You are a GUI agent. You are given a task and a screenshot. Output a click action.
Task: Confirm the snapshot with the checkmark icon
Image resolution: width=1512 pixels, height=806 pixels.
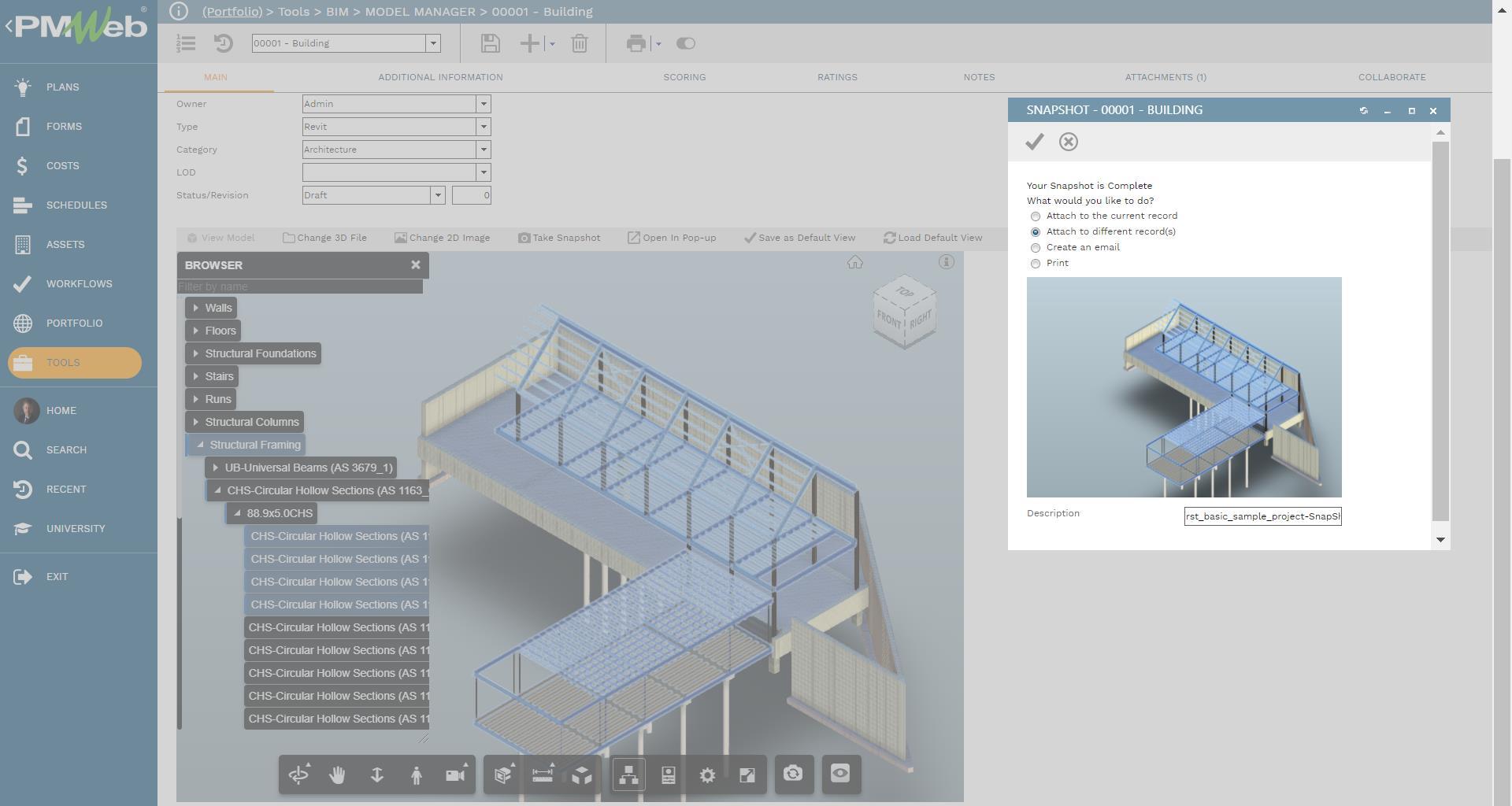point(1034,142)
